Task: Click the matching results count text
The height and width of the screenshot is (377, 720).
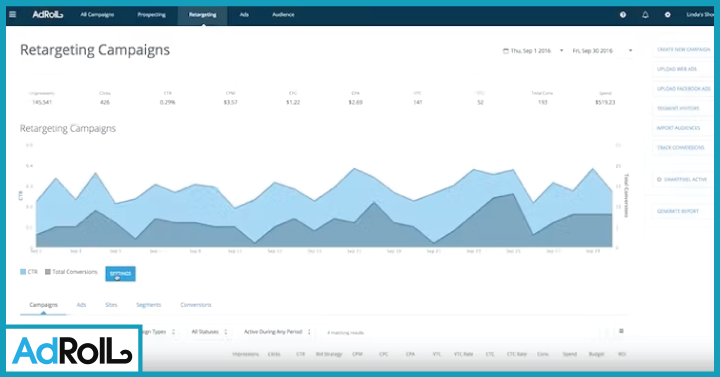Action: pos(345,332)
